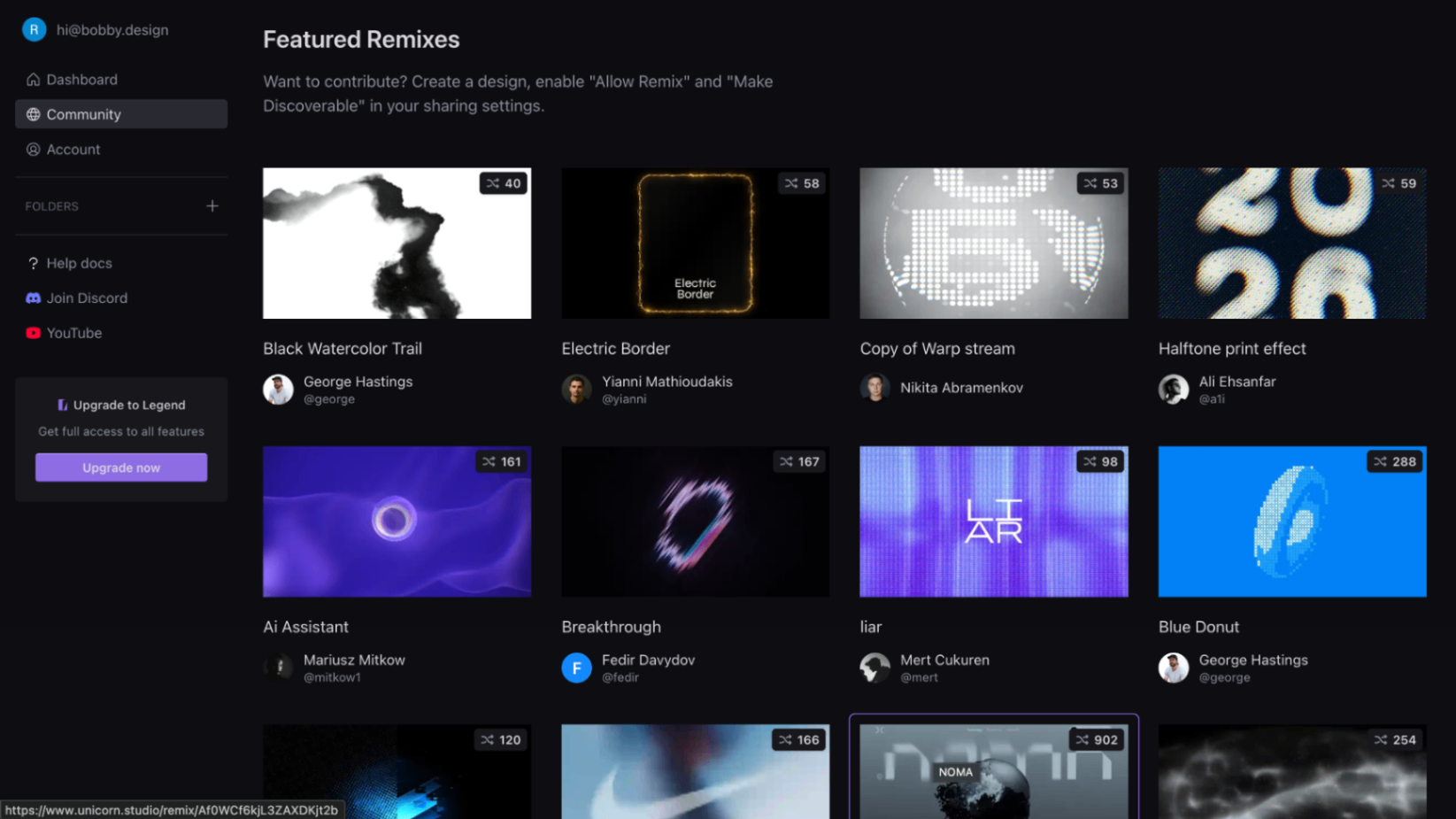This screenshot has width=1456, height=819.
Task: Click the hi@bobby.design account badge
Action: tap(94, 29)
